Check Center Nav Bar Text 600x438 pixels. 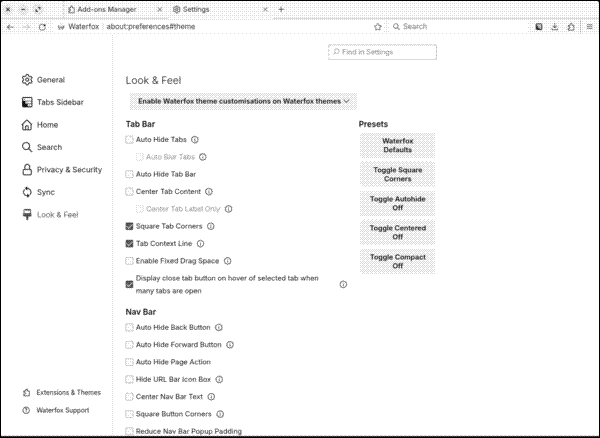(x=129, y=397)
